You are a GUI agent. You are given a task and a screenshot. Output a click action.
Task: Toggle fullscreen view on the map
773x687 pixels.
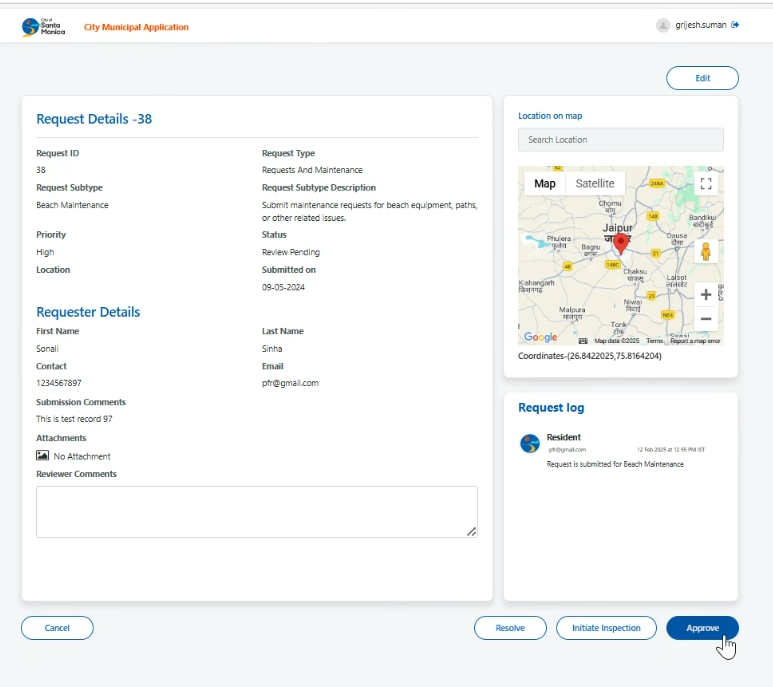pos(706,184)
